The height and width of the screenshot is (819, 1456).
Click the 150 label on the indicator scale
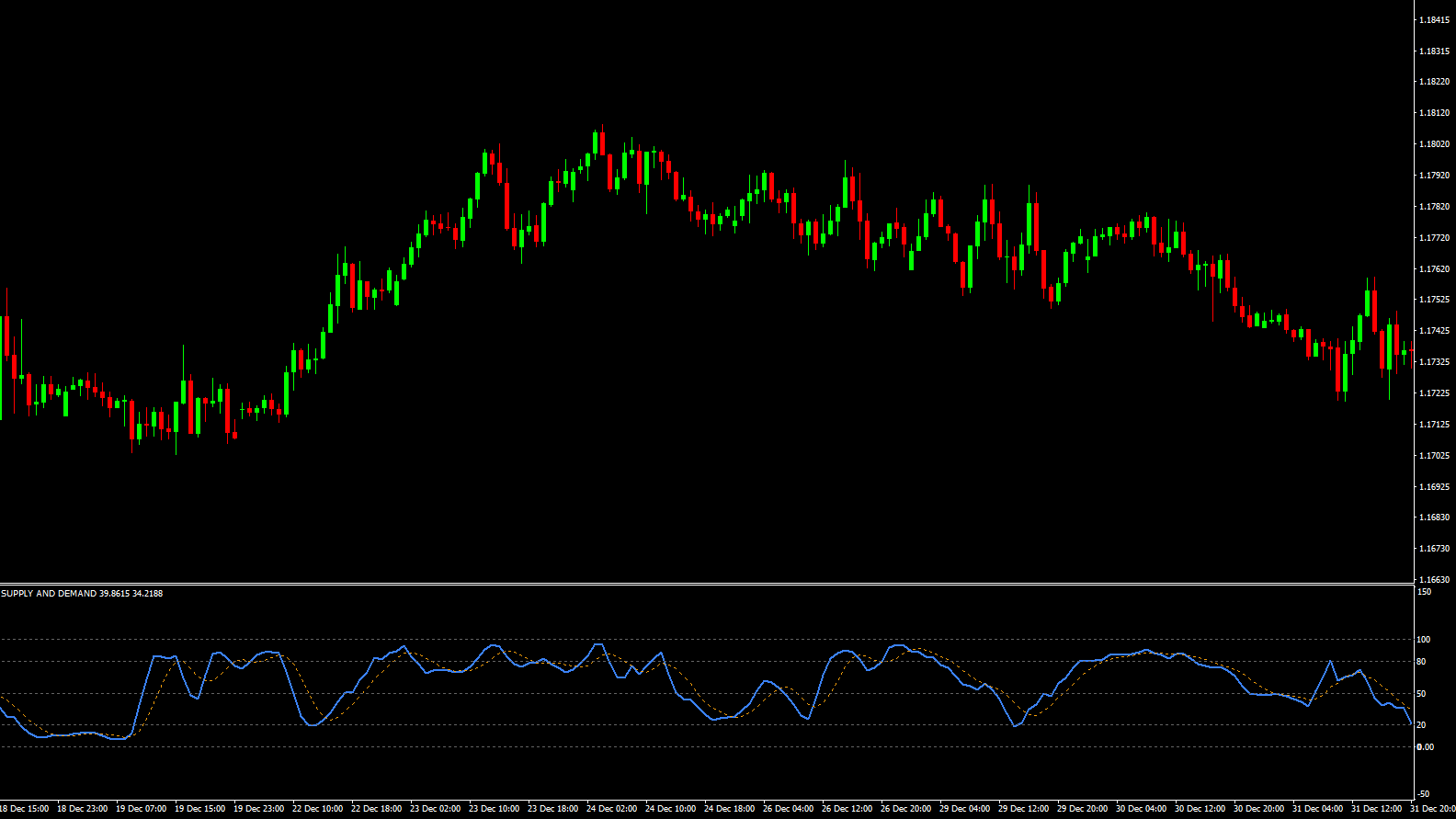click(x=1424, y=592)
